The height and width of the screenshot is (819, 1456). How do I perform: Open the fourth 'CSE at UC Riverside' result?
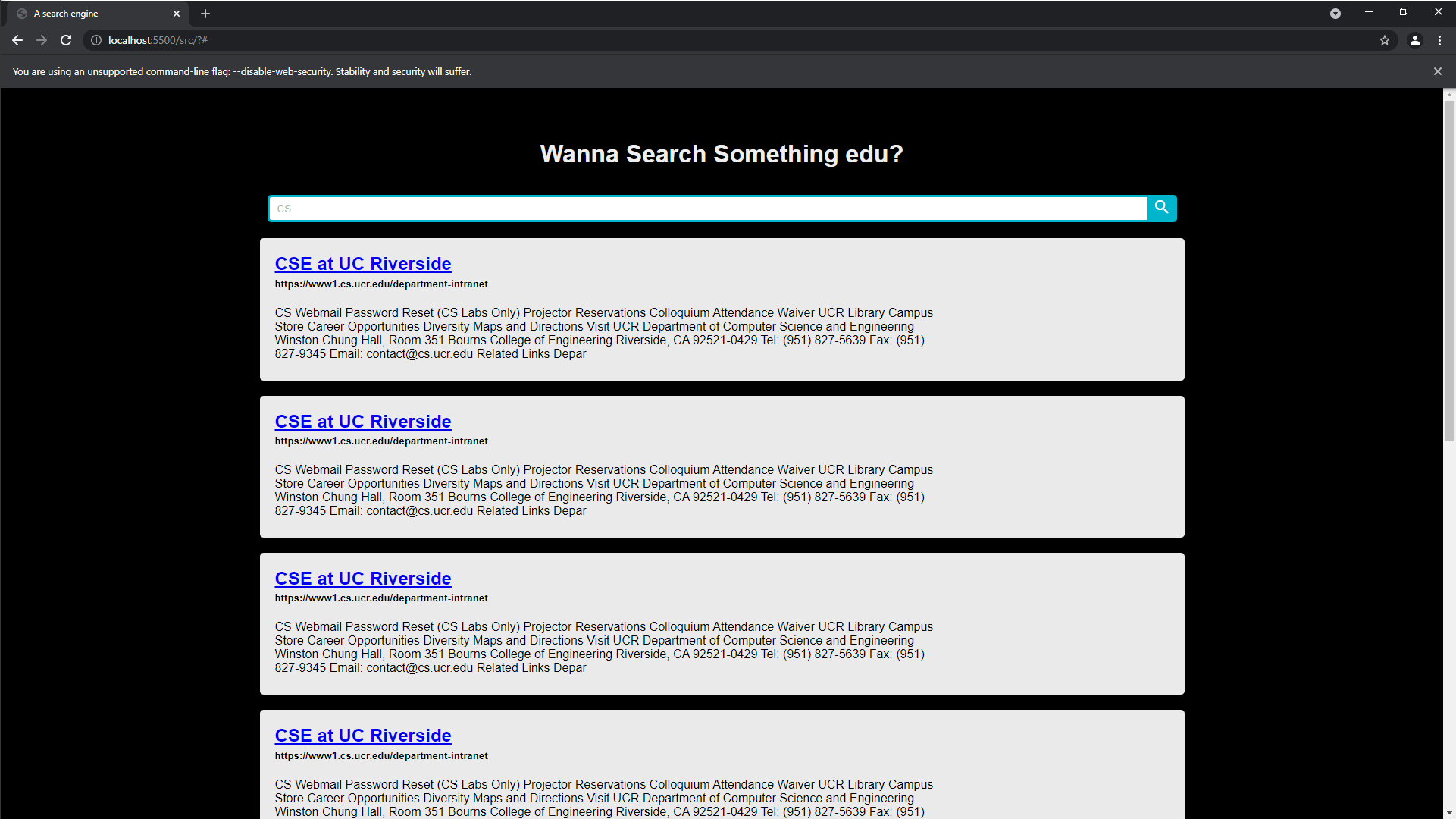click(x=362, y=736)
